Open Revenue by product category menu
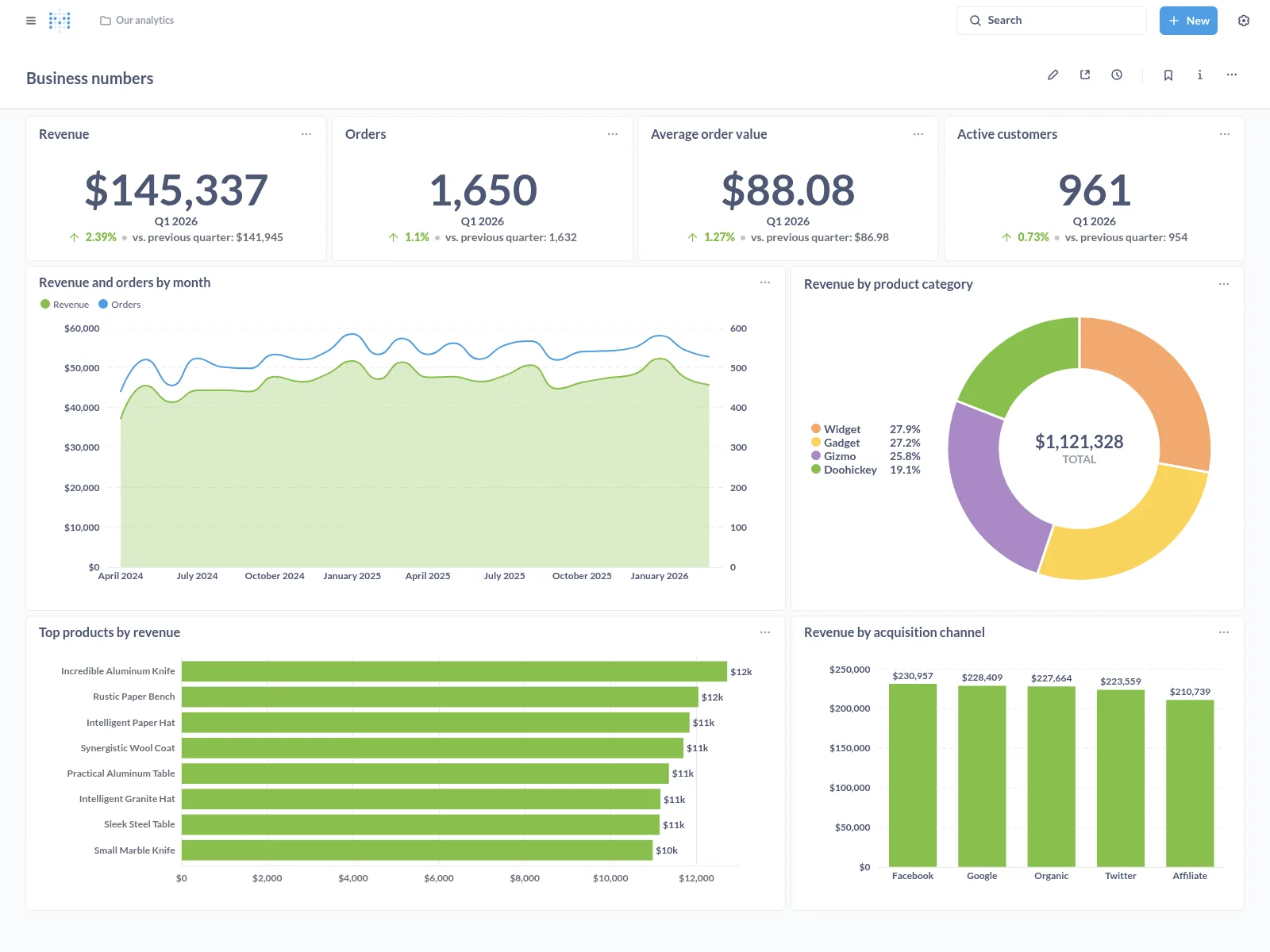Viewport: 1270px width, 952px height. (x=1224, y=284)
